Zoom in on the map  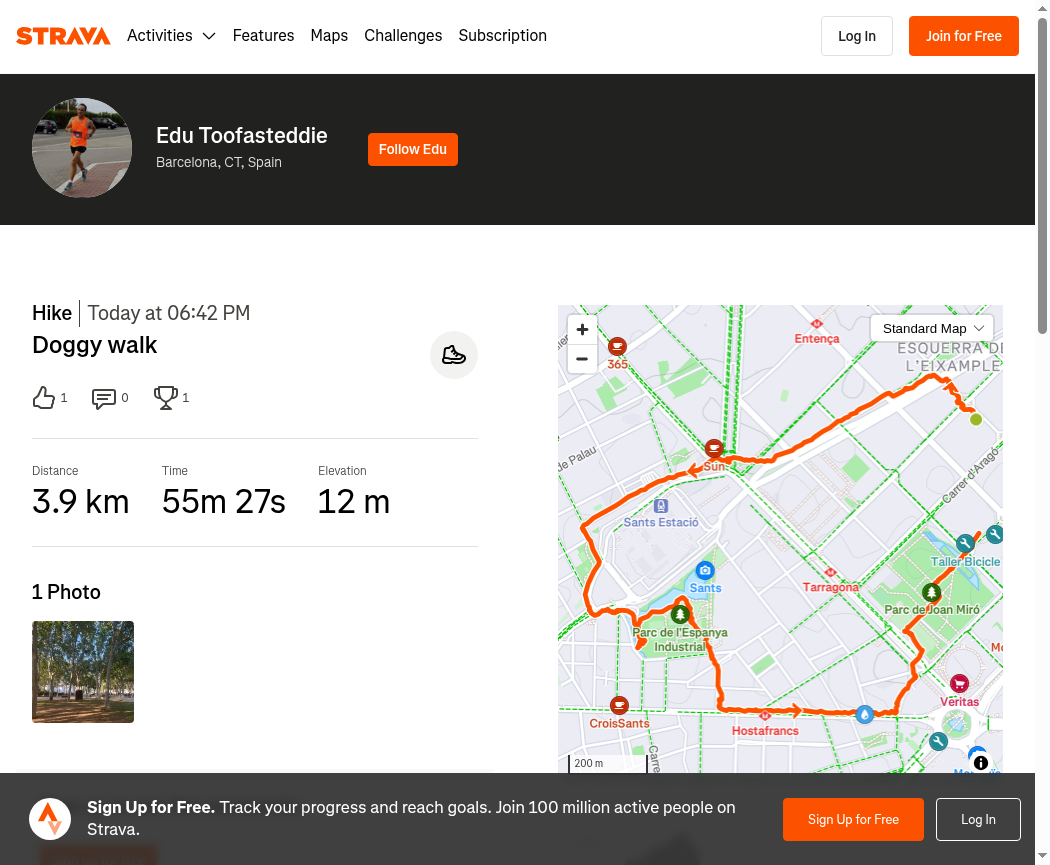coord(582,329)
